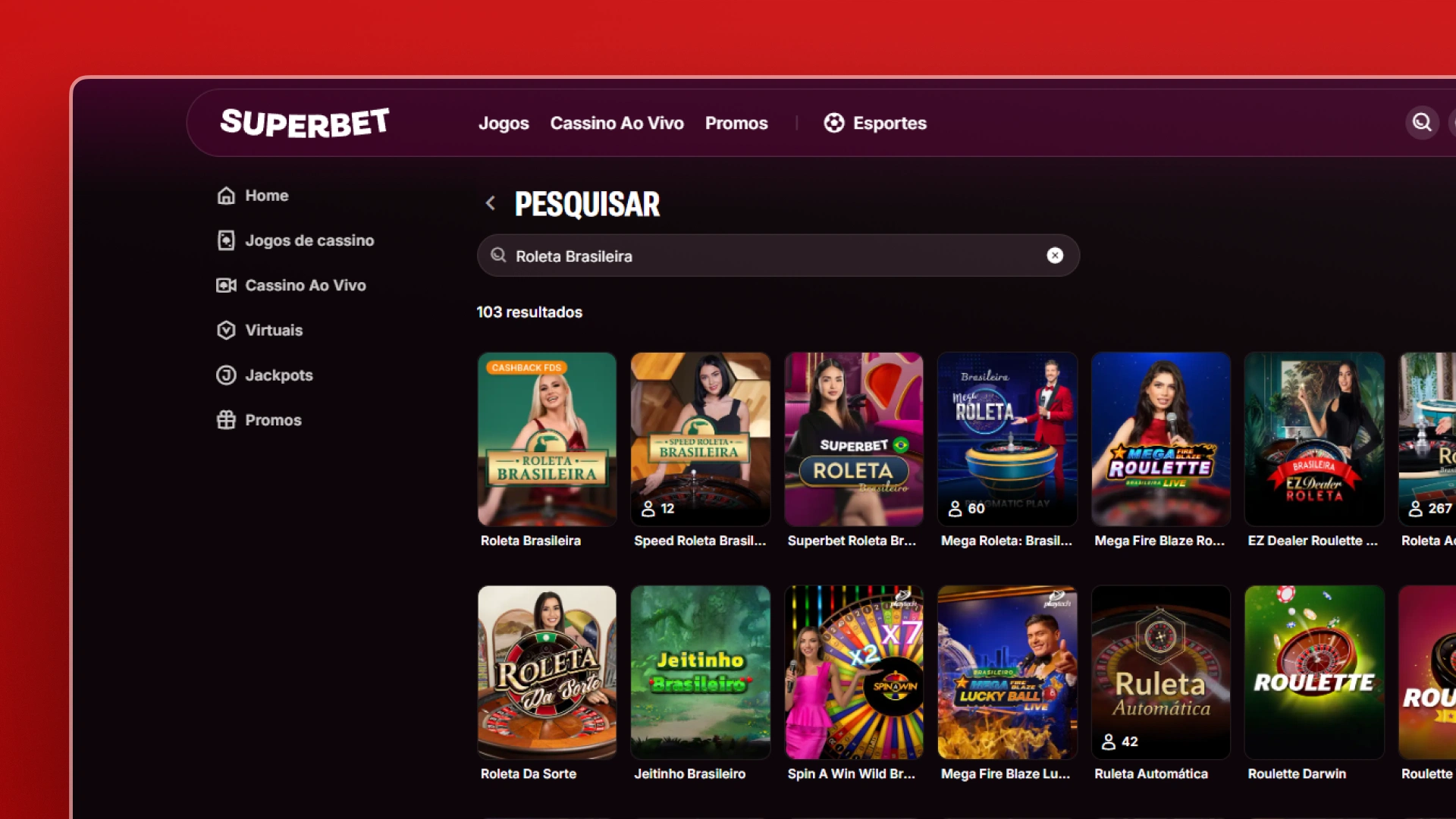The height and width of the screenshot is (819, 1456).
Task: Open the Superbet Roleta Brasileiro thumbnail
Action: 854,439
